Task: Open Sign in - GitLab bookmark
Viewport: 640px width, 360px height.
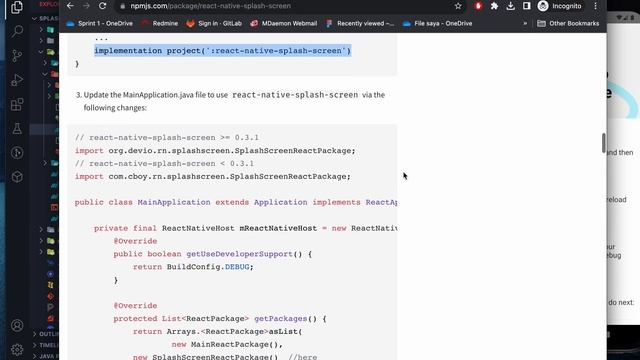Action: tap(214, 24)
